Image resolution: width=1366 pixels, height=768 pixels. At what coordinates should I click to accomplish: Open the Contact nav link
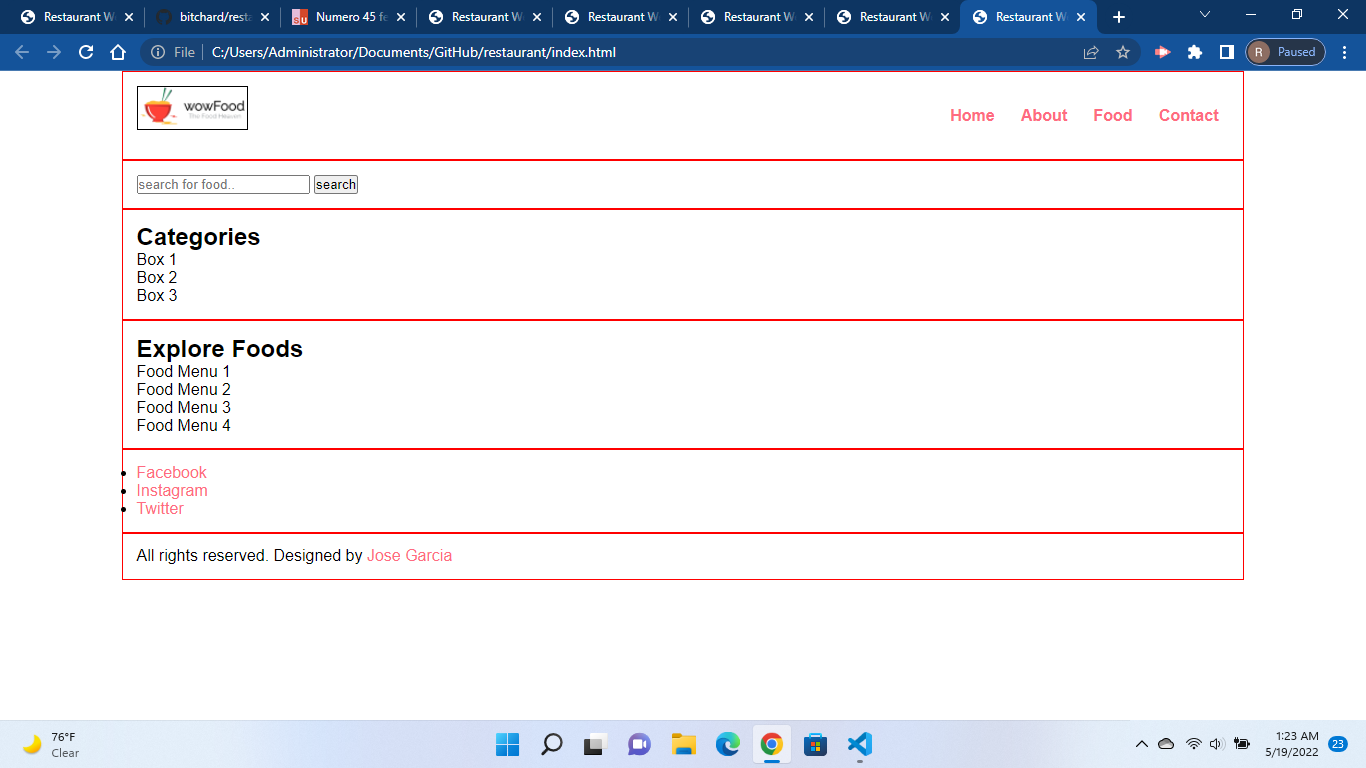[1189, 115]
